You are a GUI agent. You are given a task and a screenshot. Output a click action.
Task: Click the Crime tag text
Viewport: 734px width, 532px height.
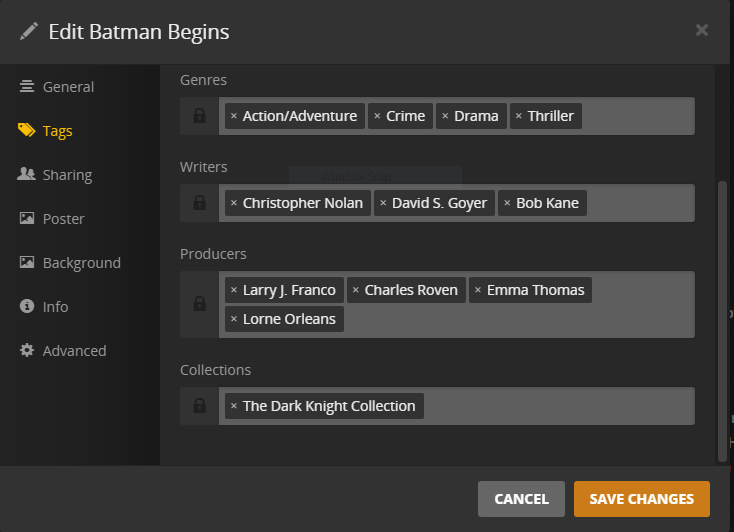coord(405,116)
